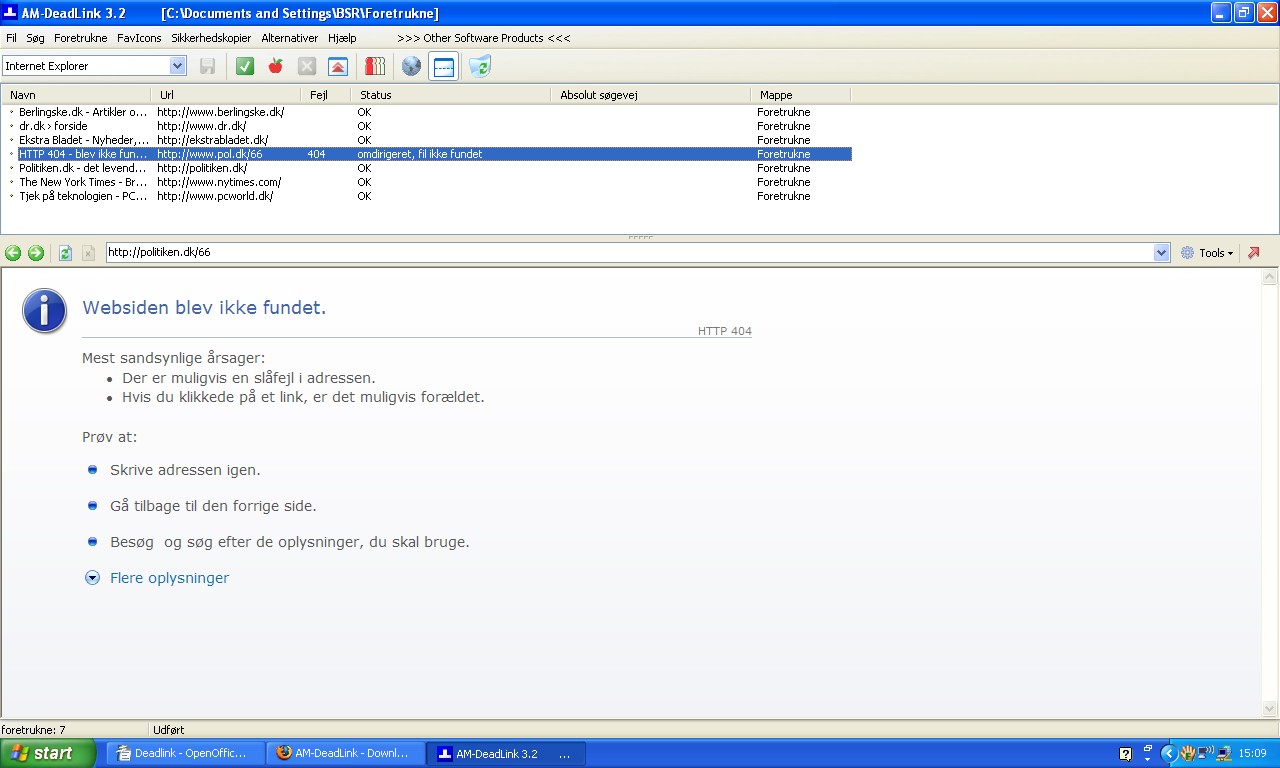Click the stop loading page icon

[x=88, y=253]
